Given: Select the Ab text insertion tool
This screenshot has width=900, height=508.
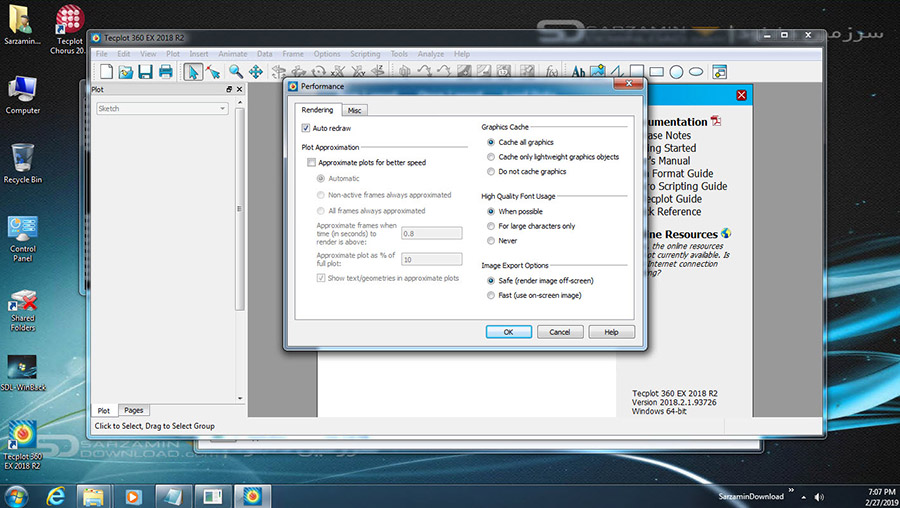Looking at the screenshot, I should (578, 72).
